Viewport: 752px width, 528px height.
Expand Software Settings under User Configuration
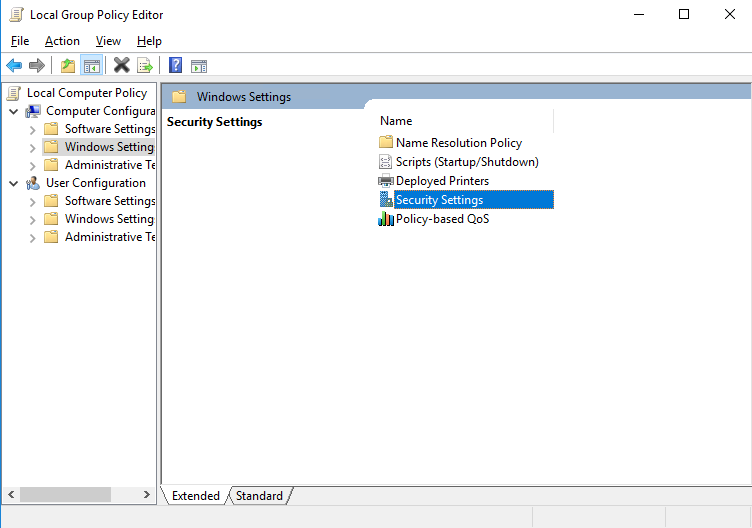[33, 201]
